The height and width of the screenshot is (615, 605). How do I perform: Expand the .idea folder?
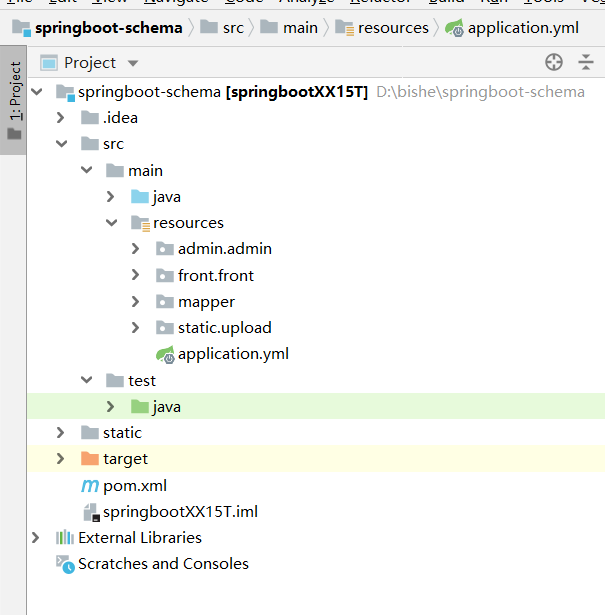click(x=61, y=118)
